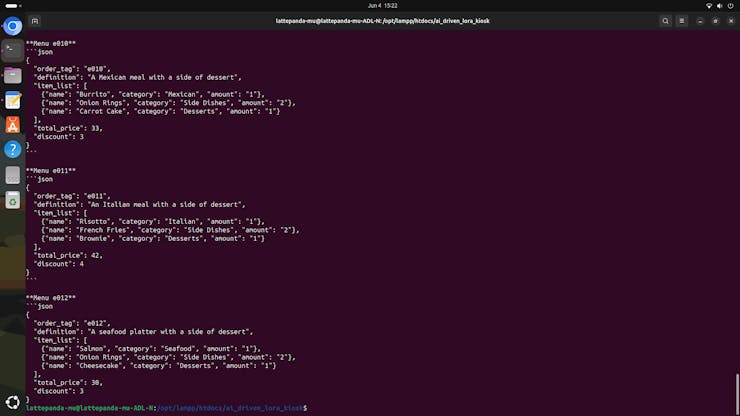Click the Burrito item line

point(153,94)
